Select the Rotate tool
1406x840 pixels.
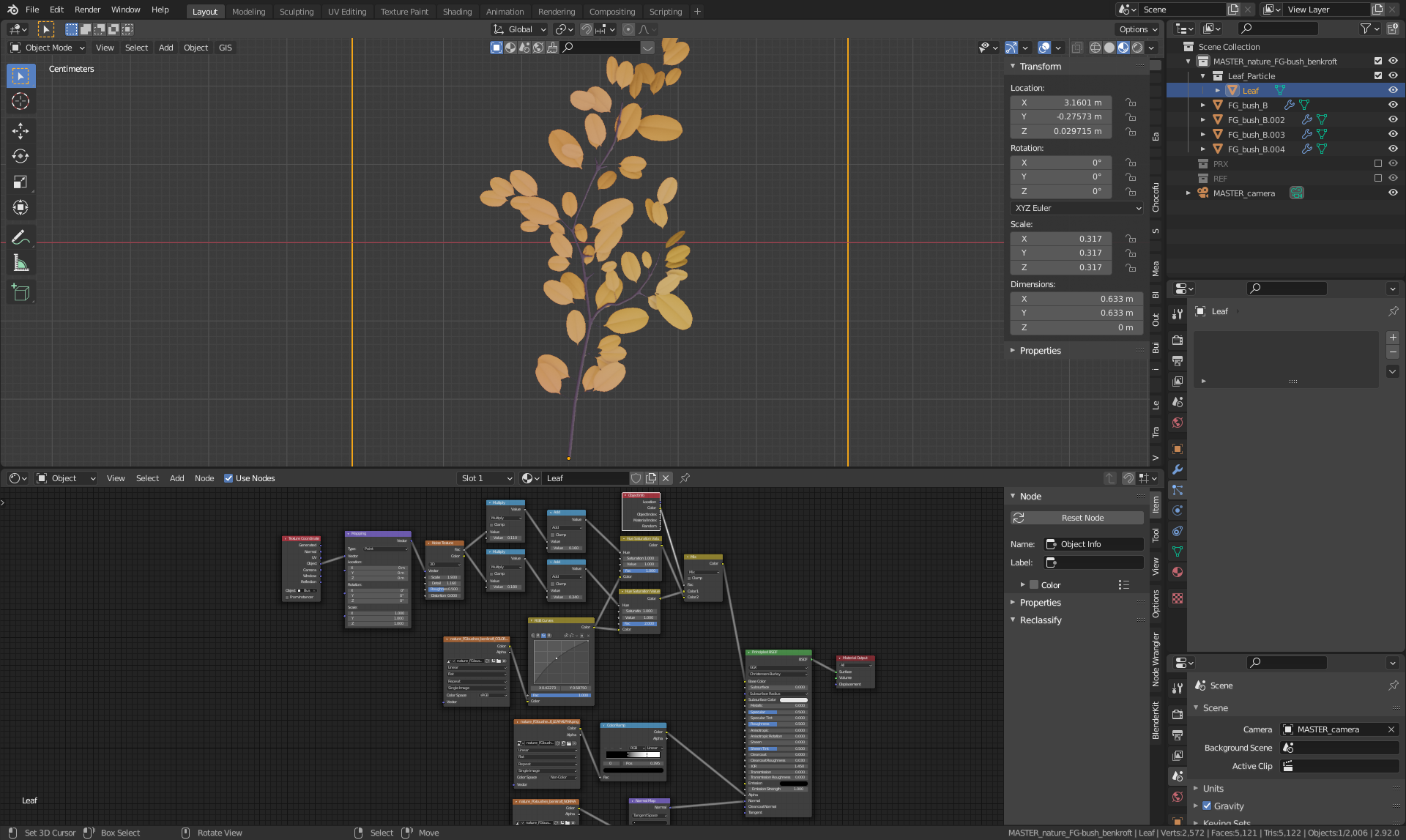coord(21,156)
